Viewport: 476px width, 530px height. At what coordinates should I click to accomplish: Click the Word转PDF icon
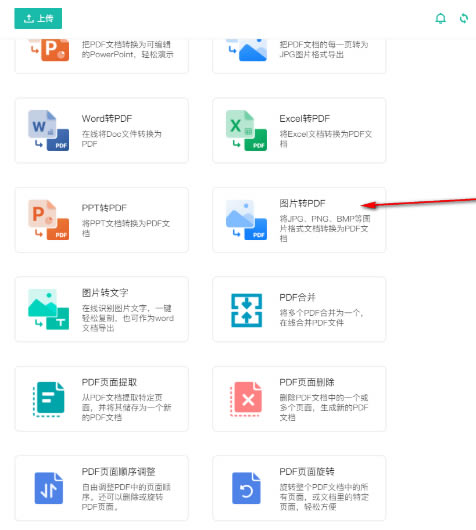point(49,130)
